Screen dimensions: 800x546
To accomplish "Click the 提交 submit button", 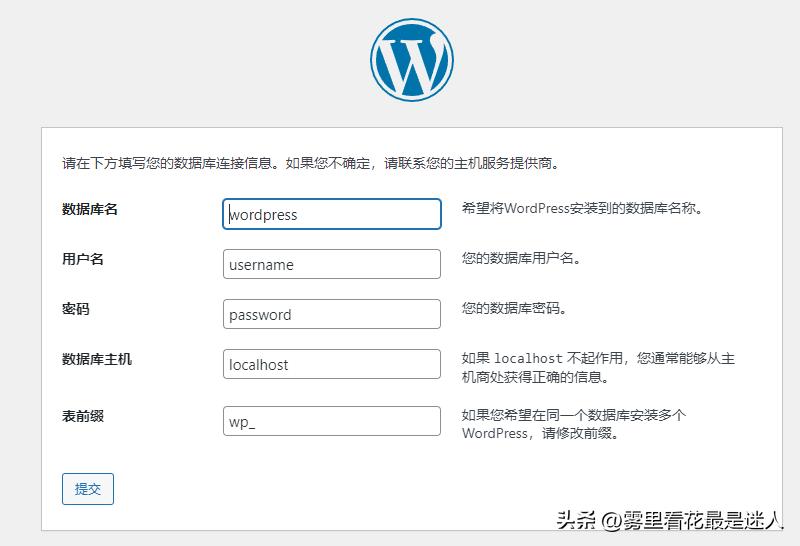I will [88, 489].
